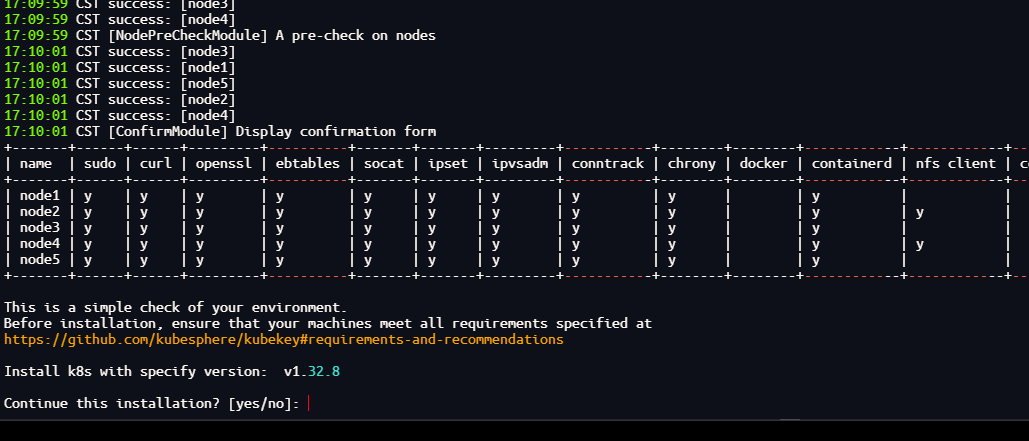This screenshot has height=441, width=1029.
Task: Click the 'sudo' column header
Action: 100,163
